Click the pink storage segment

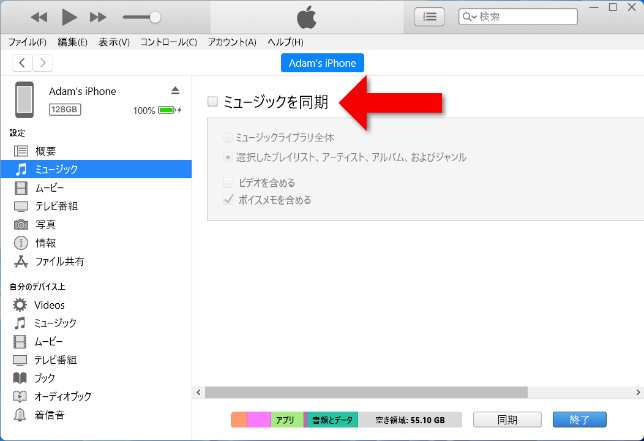[x=259, y=420]
